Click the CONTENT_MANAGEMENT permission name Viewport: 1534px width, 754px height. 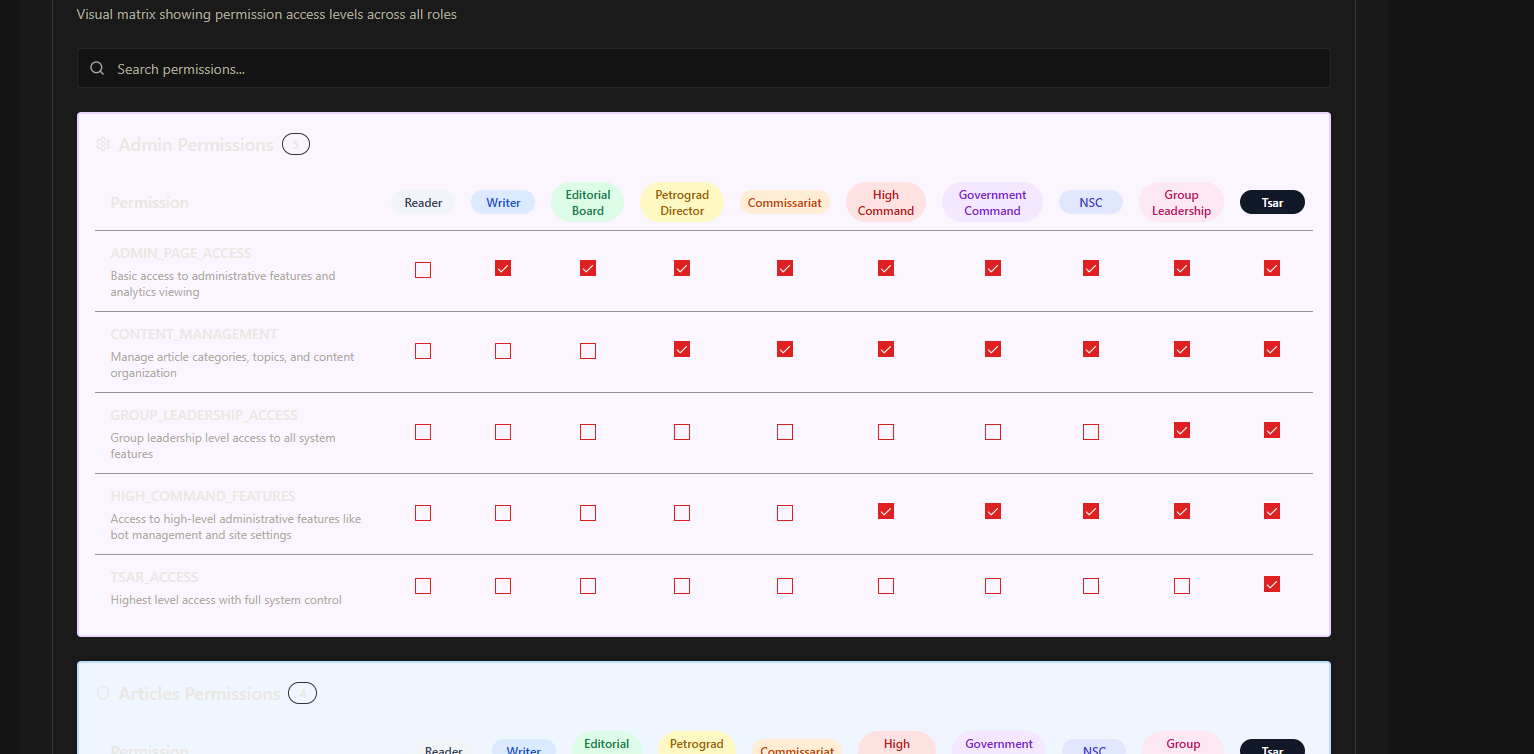pyautogui.click(x=194, y=335)
